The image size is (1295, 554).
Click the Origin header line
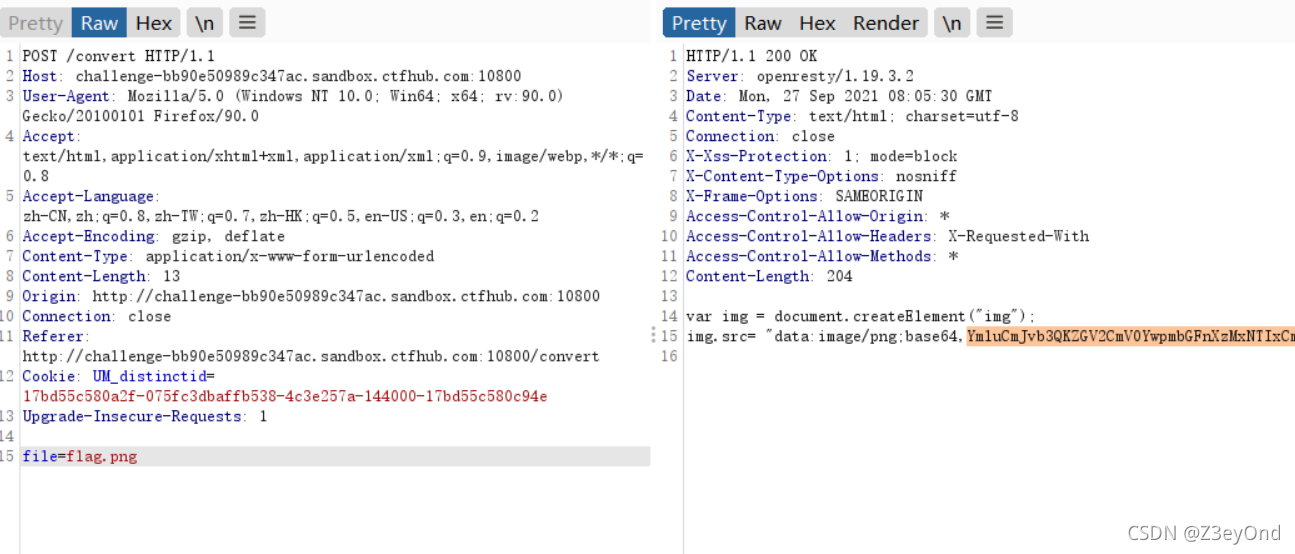pyautogui.click(x=311, y=296)
